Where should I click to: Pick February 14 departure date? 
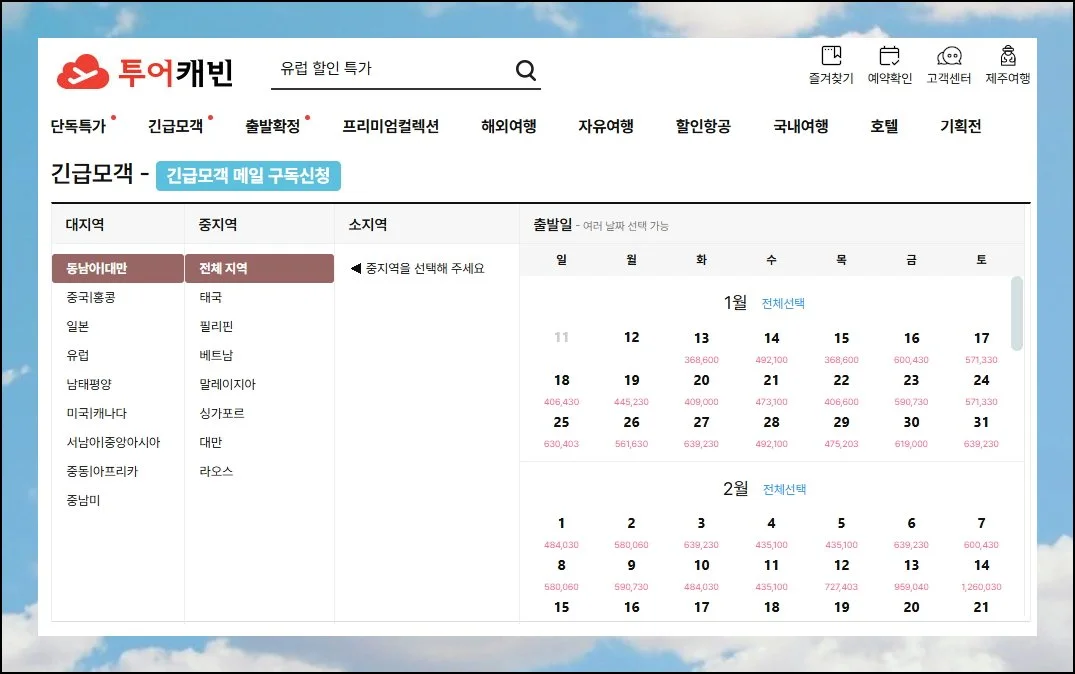(981, 566)
